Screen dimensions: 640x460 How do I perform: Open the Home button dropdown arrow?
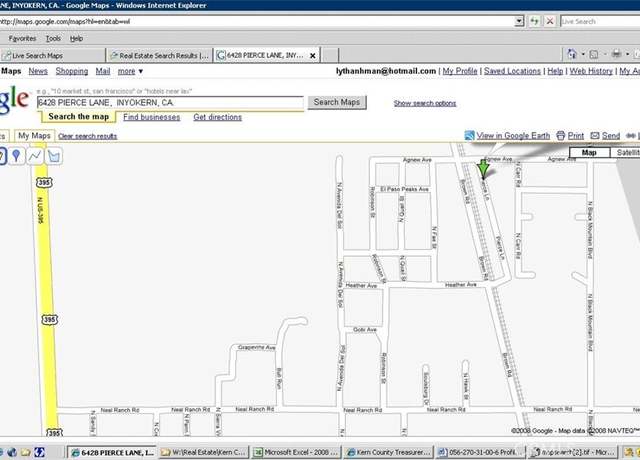pyautogui.click(x=583, y=54)
